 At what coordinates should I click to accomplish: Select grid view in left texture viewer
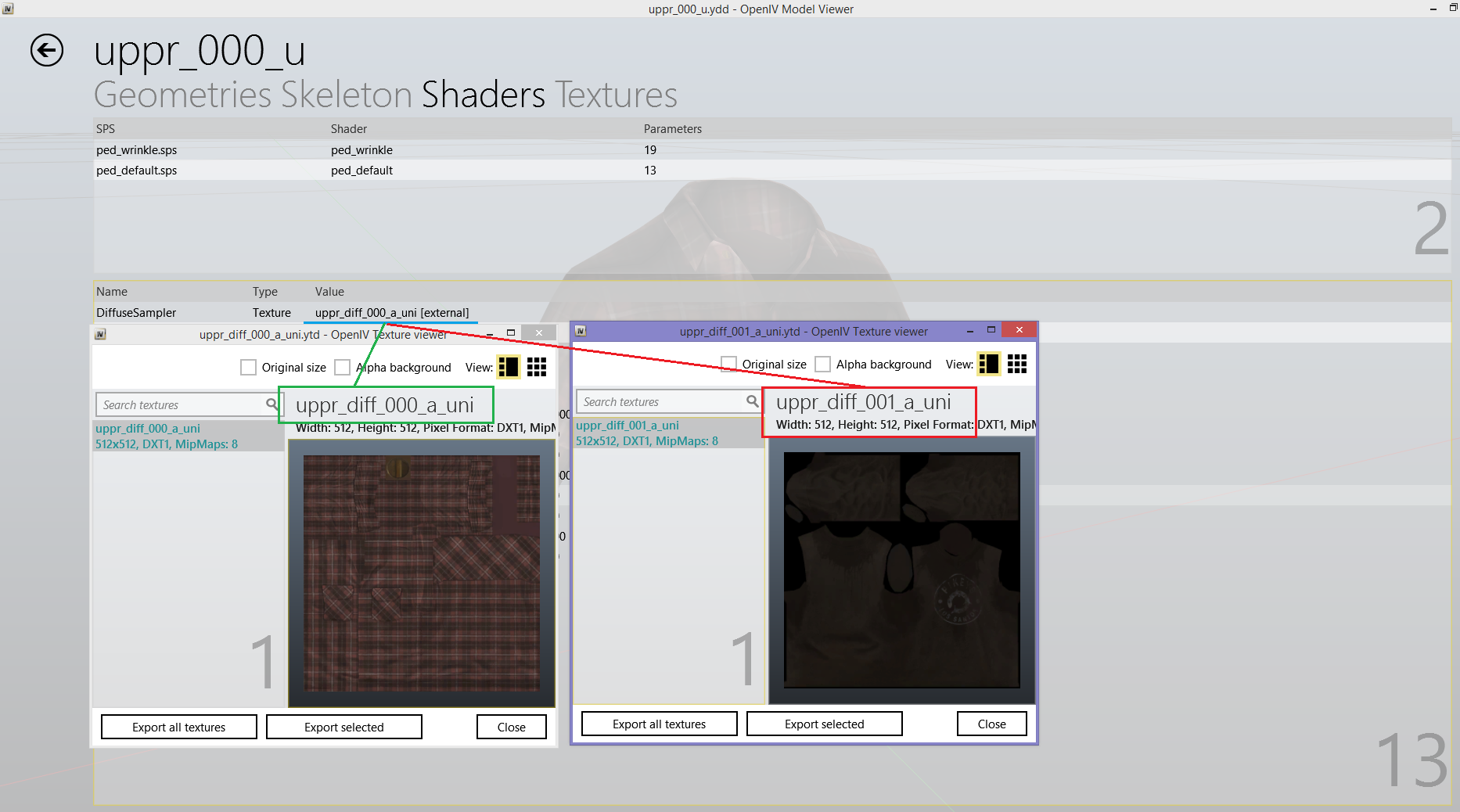537,367
